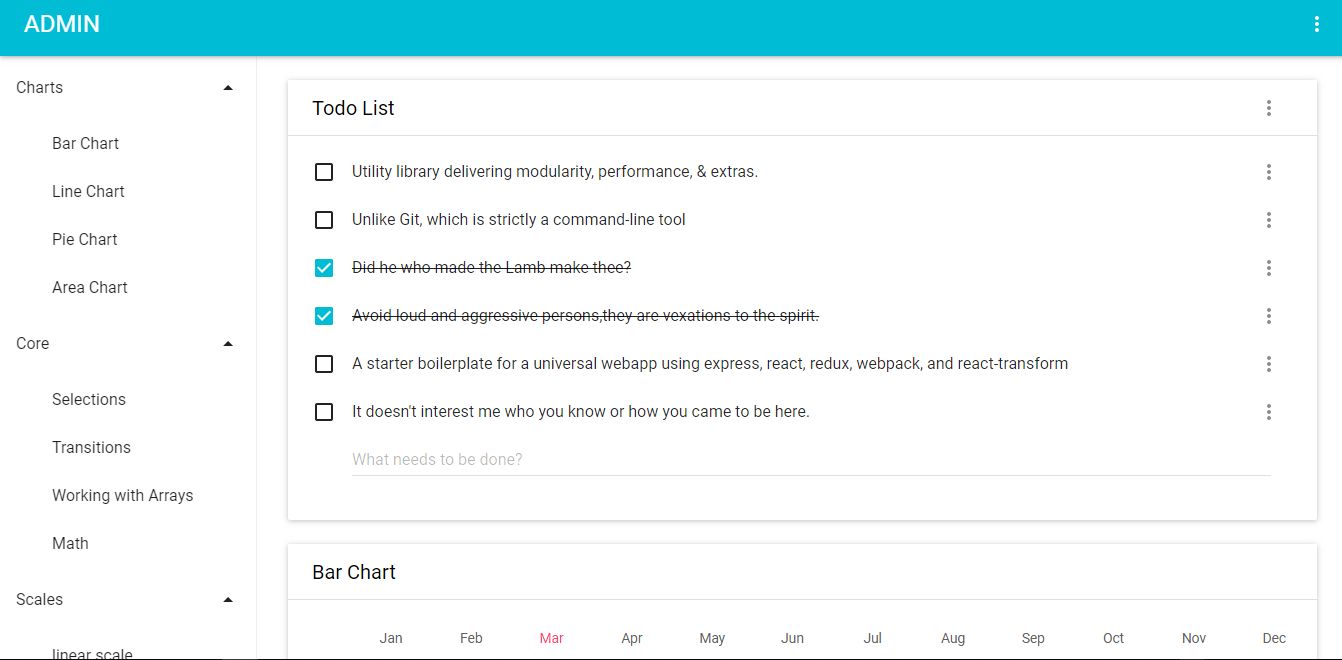Viewport: 1342px width, 660px height.
Task: Uncheck 'Did he who made the Lamb' todo
Action: pos(324,268)
